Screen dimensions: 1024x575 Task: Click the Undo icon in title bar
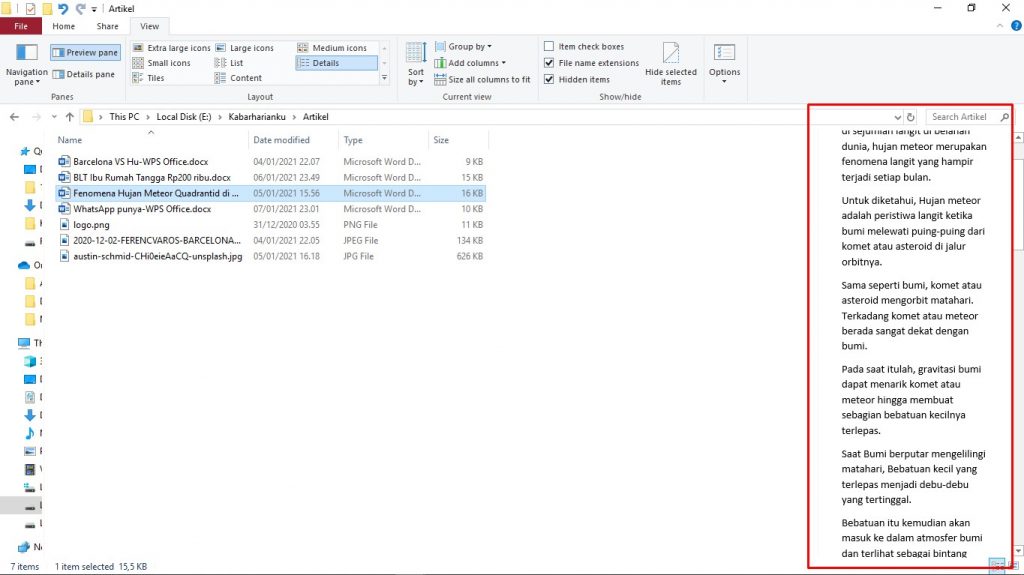[63, 8]
